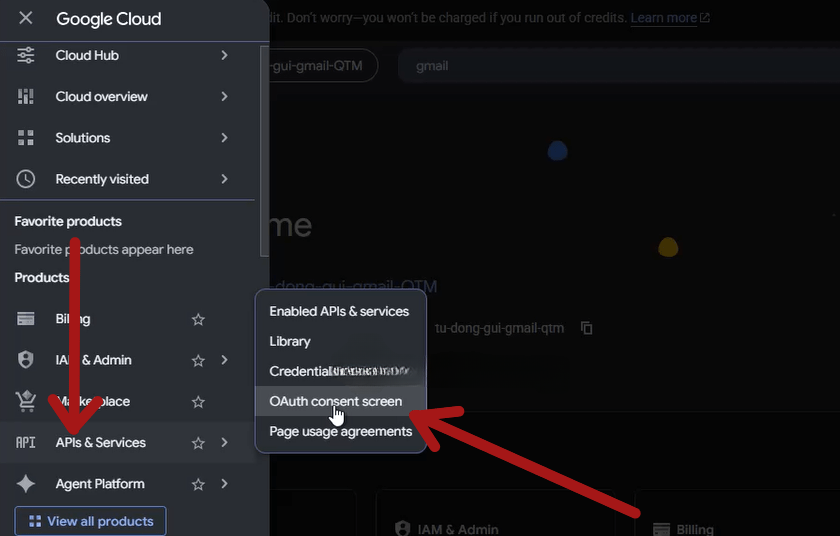Open the Agent Platform entry
Image resolution: width=840 pixels, height=536 pixels.
tap(127, 484)
